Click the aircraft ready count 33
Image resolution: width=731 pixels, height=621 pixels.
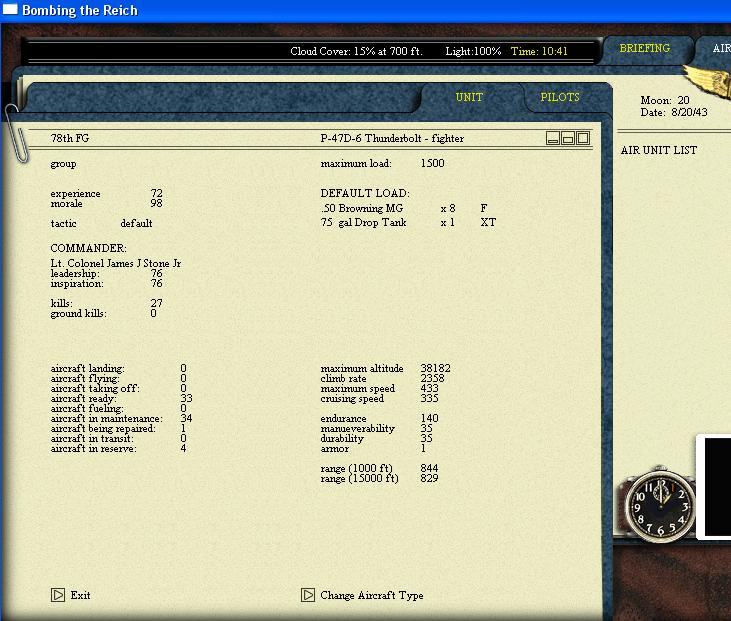[x=186, y=398]
